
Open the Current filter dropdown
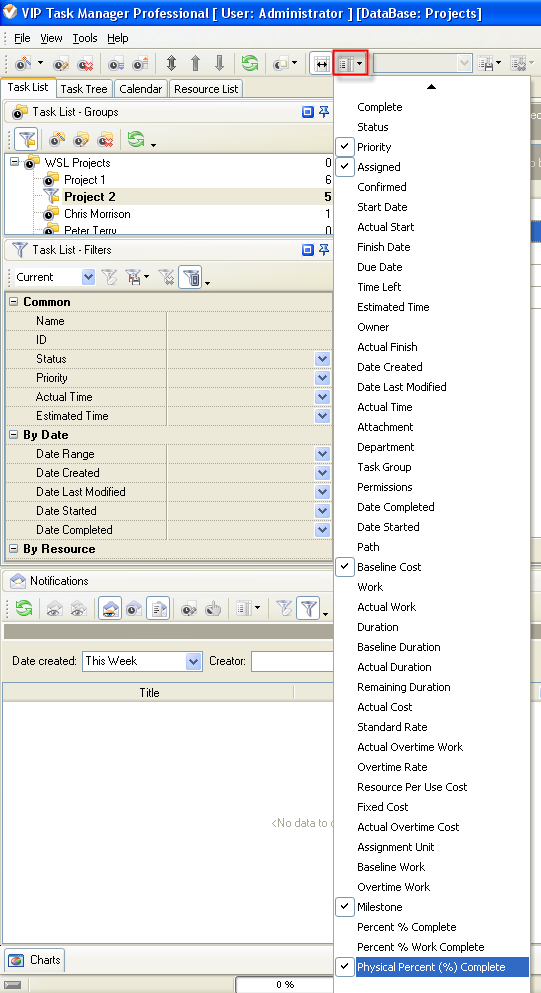pyautogui.click(x=88, y=277)
